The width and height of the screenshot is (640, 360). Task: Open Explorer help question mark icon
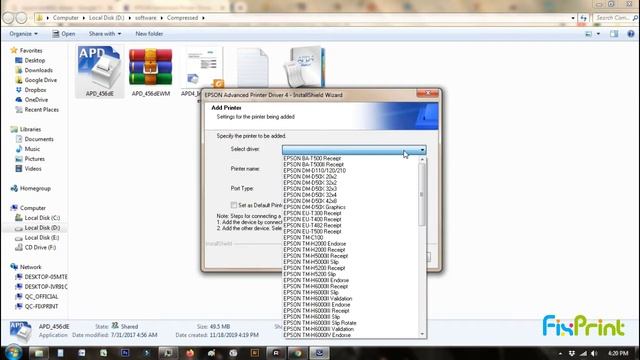coord(631,34)
